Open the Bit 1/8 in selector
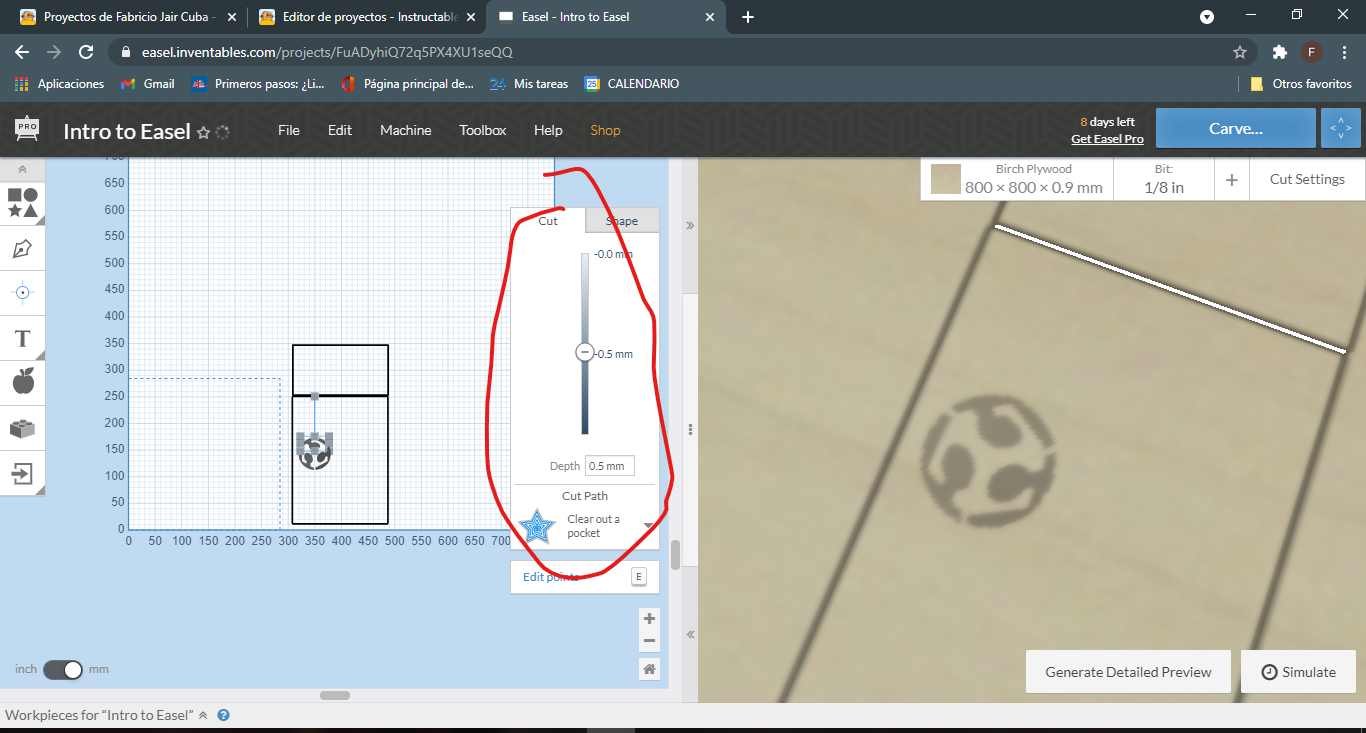 point(1164,179)
